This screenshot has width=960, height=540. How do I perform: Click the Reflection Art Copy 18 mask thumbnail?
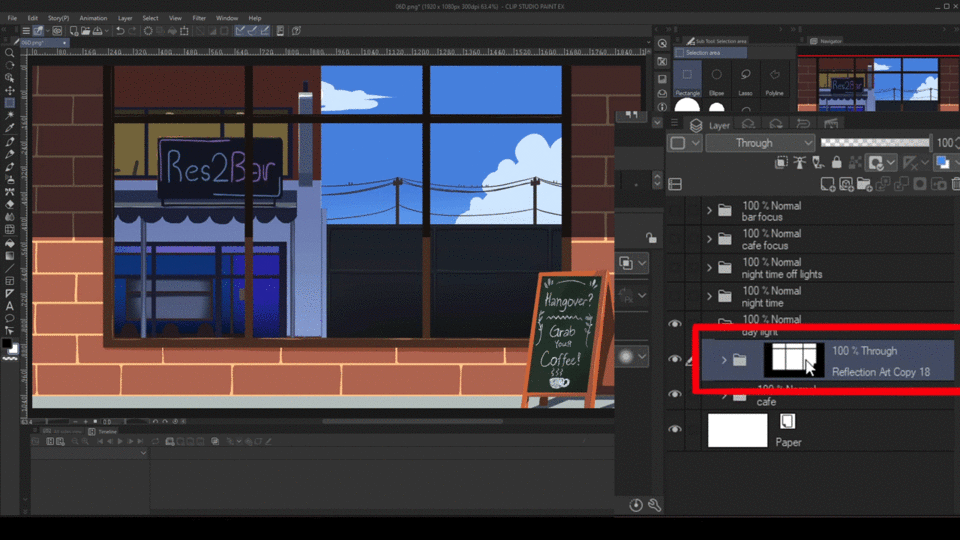[793, 359]
